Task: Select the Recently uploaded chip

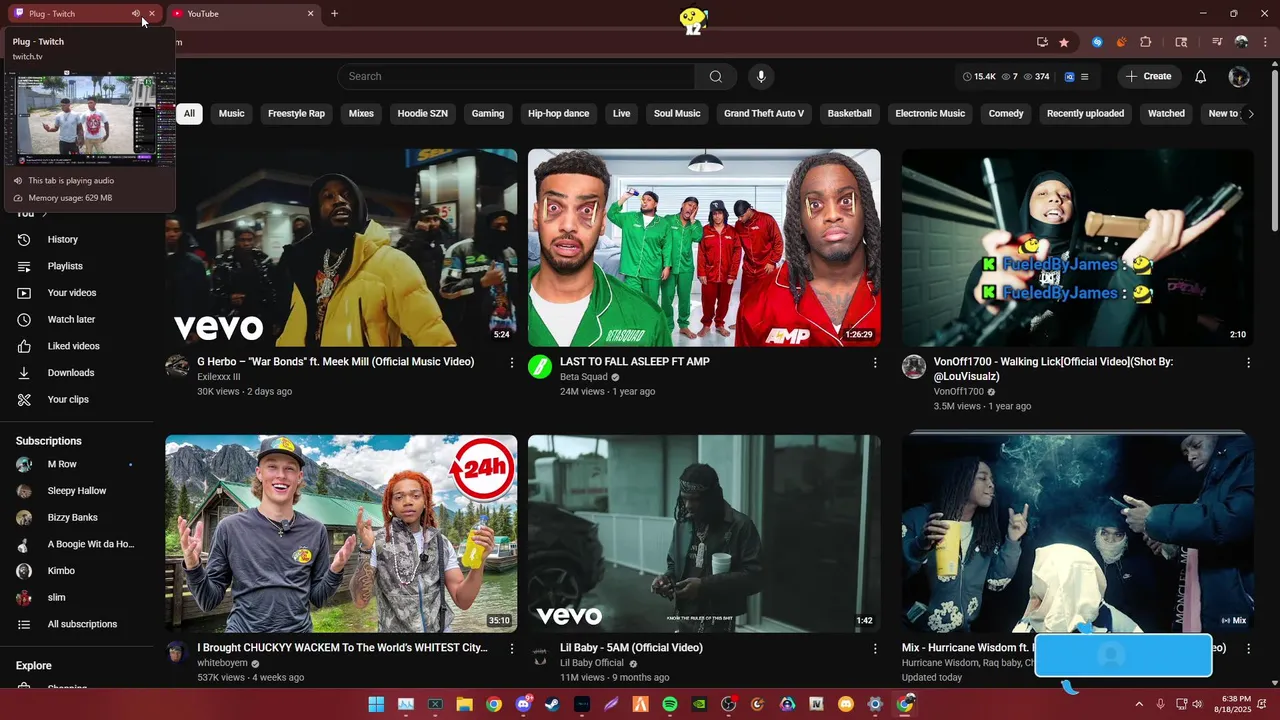Action: coord(1085,113)
